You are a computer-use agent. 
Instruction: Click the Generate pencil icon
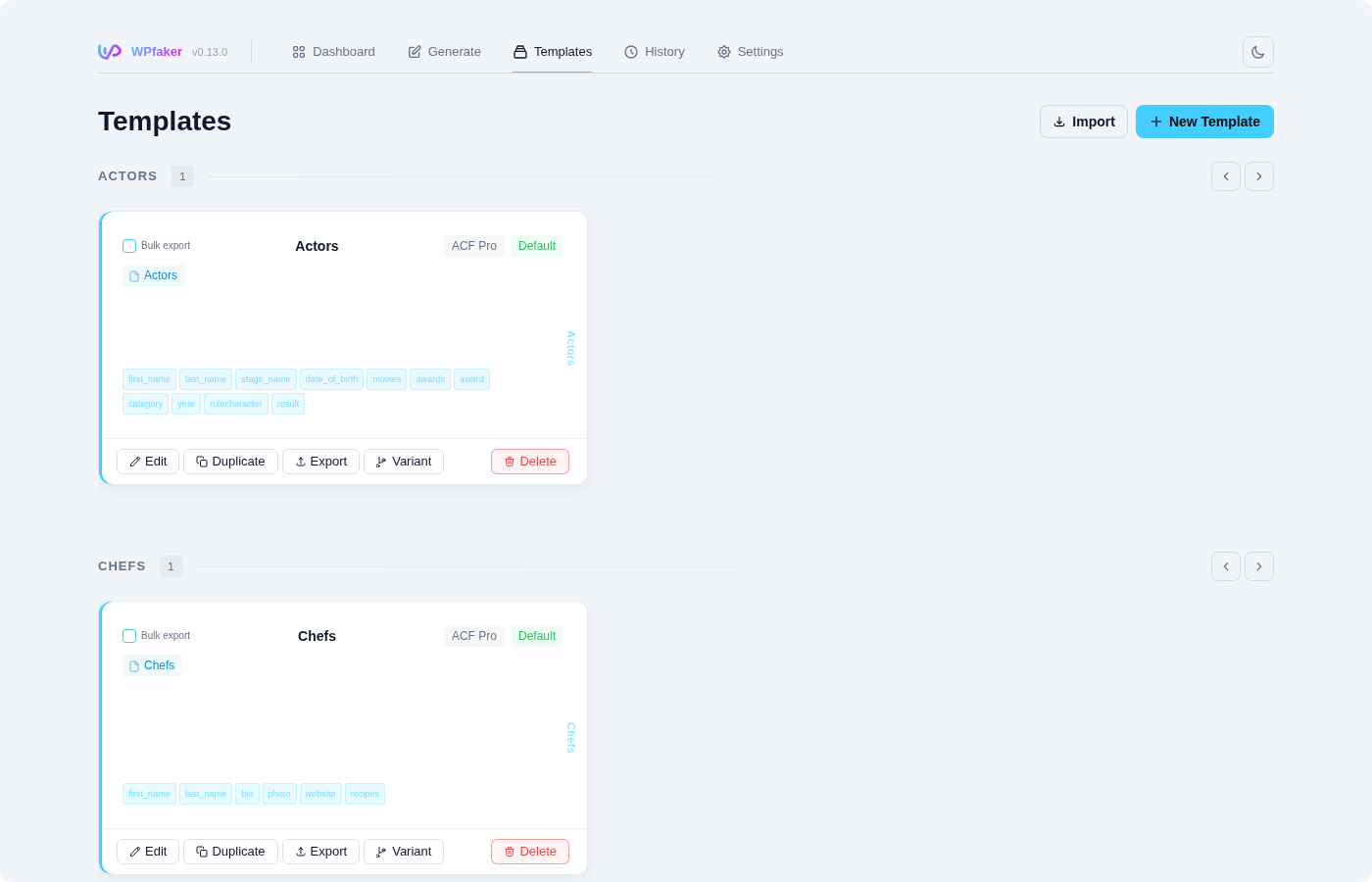click(414, 51)
